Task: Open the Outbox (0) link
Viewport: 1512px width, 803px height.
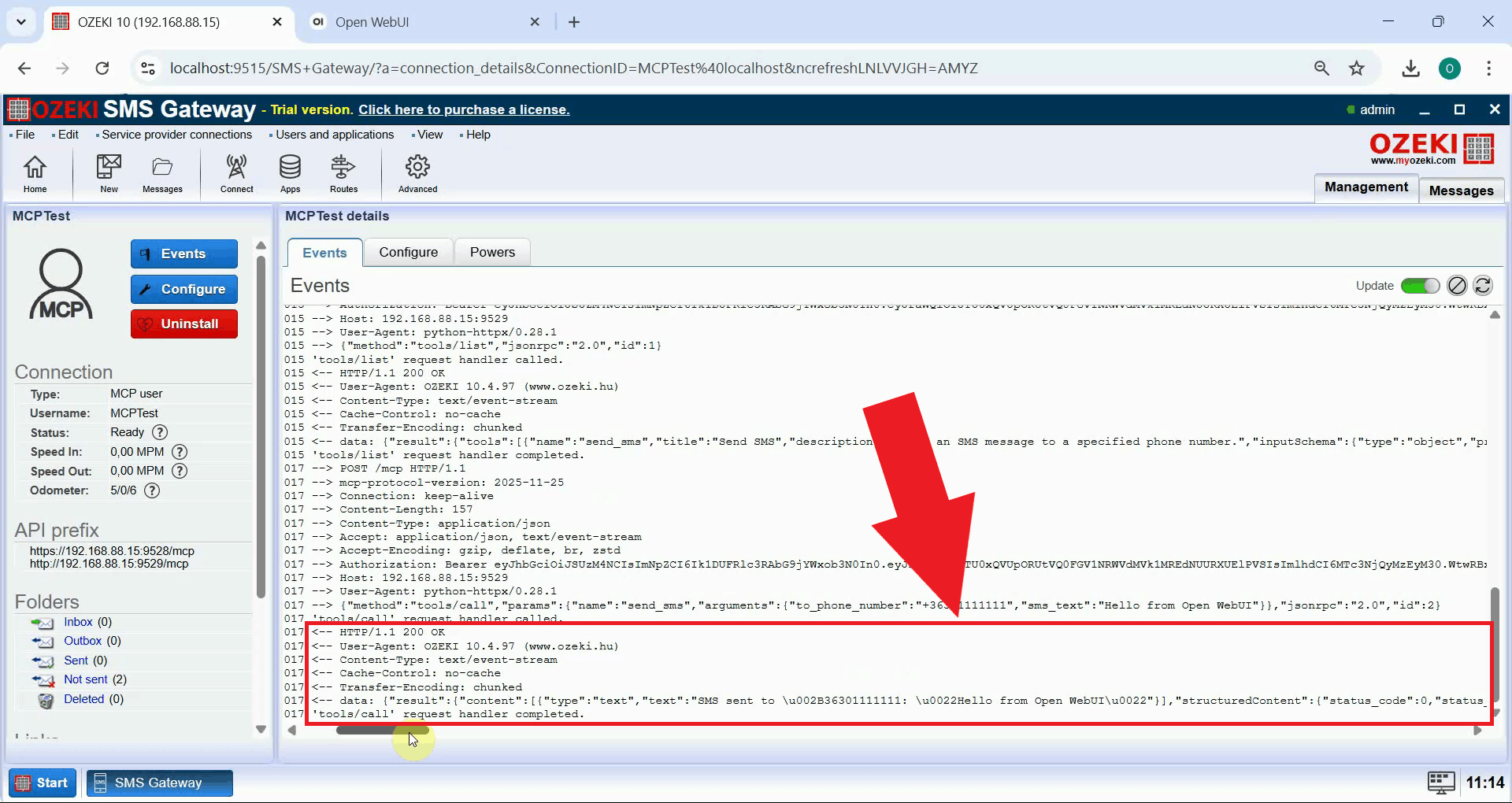Action: (x=83, y=641)
